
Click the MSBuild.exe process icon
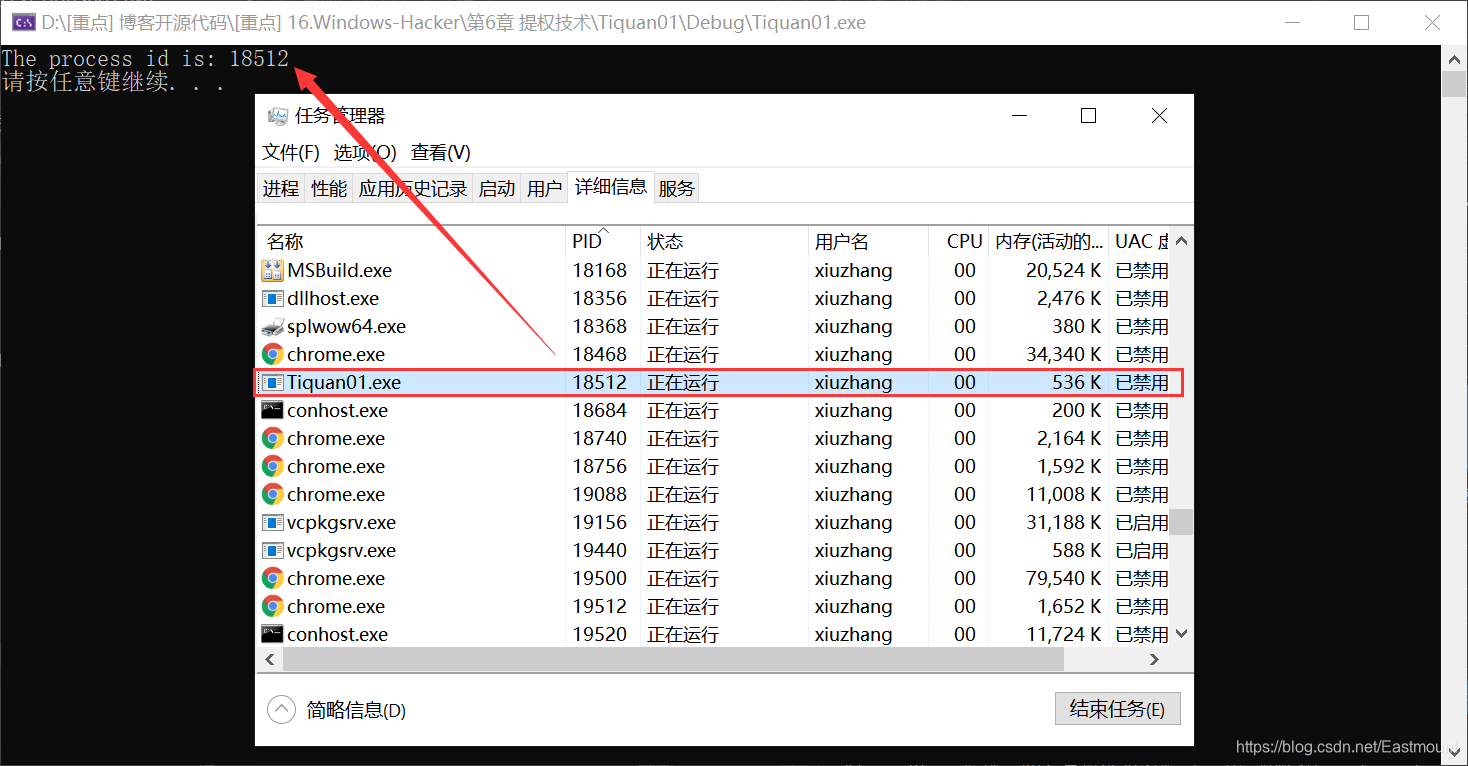point(272,270)
